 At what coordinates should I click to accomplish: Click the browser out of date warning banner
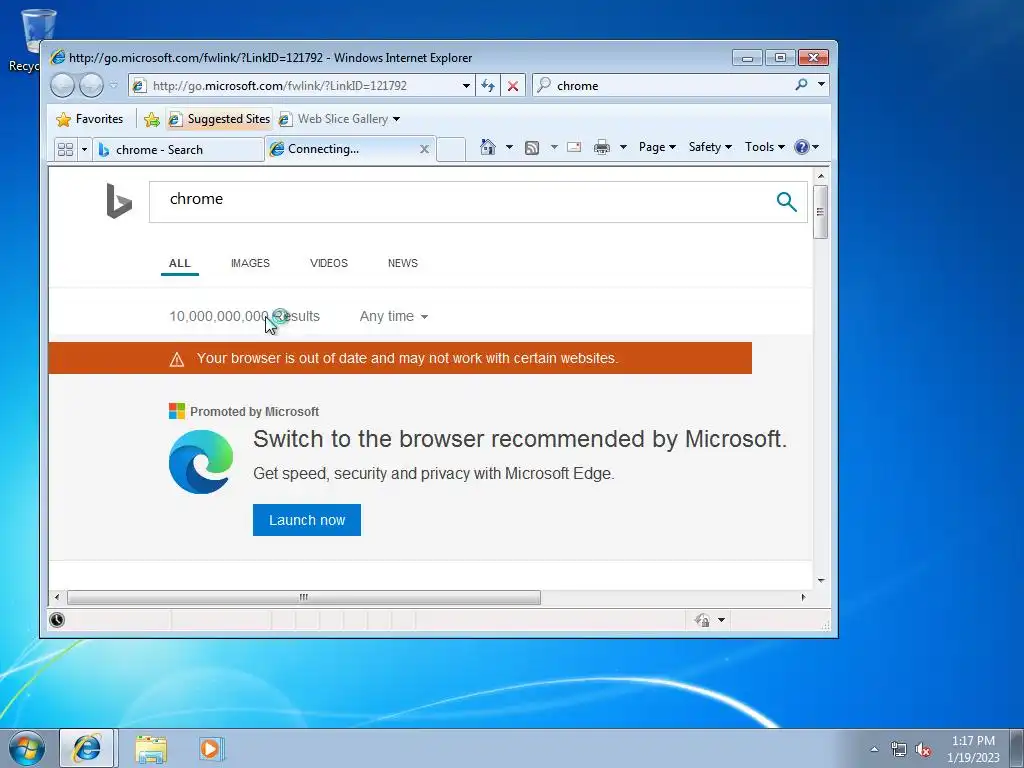pos(400,358)
